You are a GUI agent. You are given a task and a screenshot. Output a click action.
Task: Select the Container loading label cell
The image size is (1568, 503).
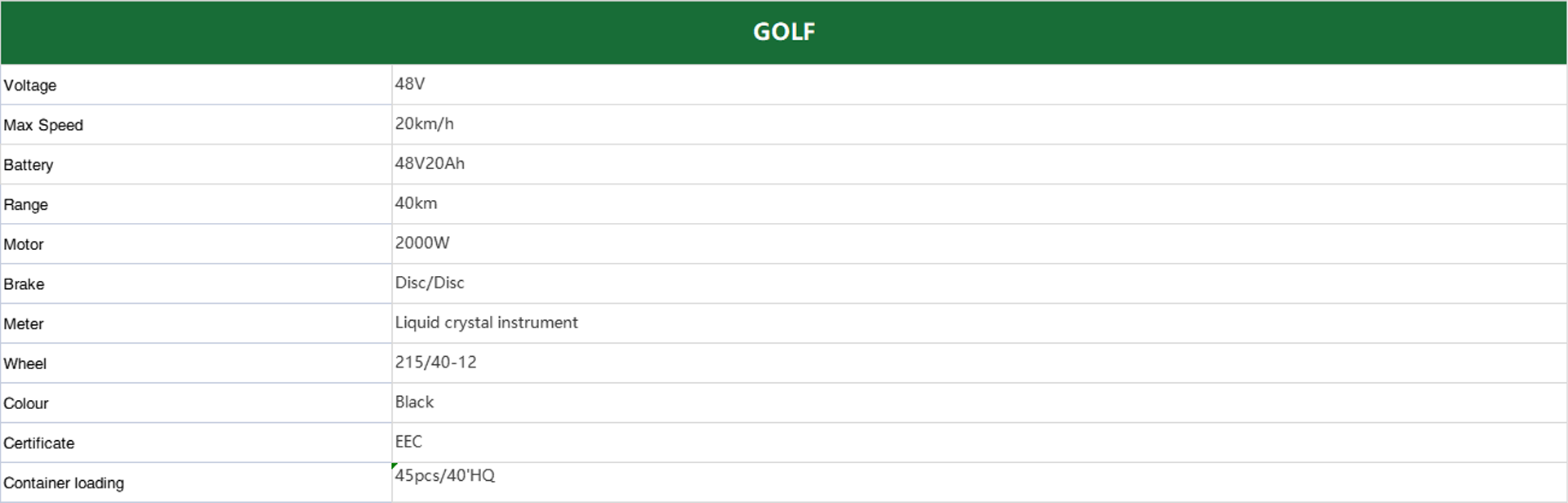196,483
